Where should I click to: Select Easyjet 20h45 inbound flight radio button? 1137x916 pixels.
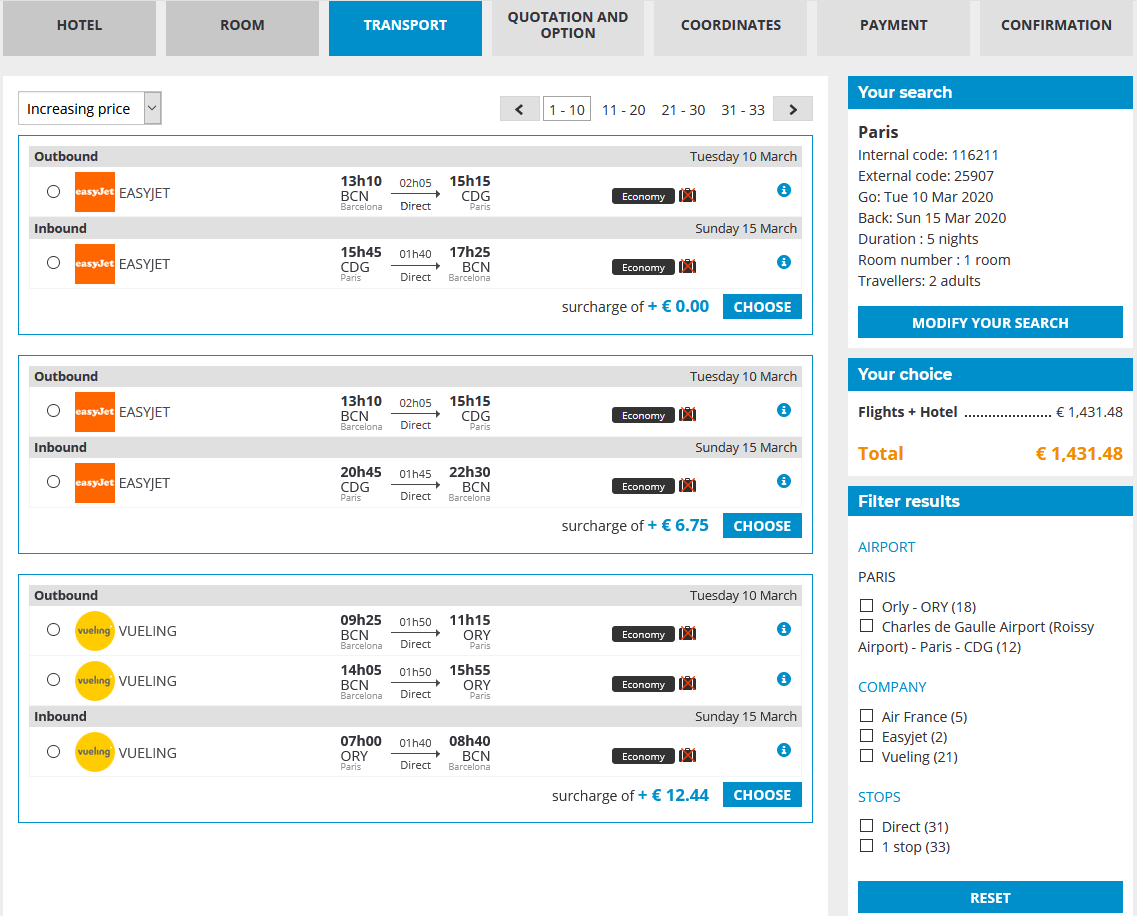coord(54,482)
